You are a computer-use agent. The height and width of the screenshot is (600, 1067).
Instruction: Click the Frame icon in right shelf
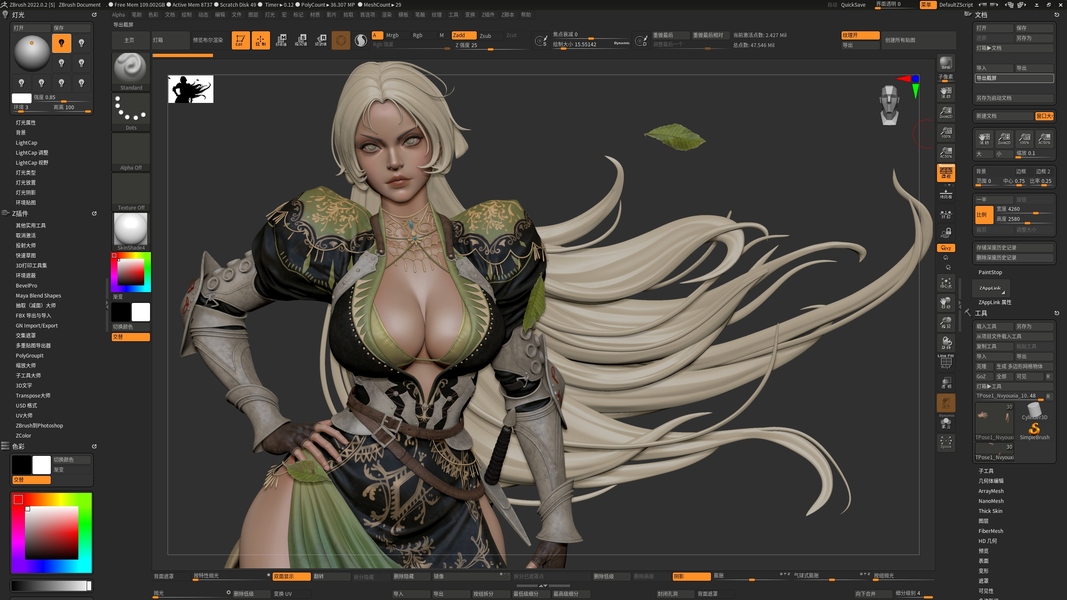tap(946, 282)
